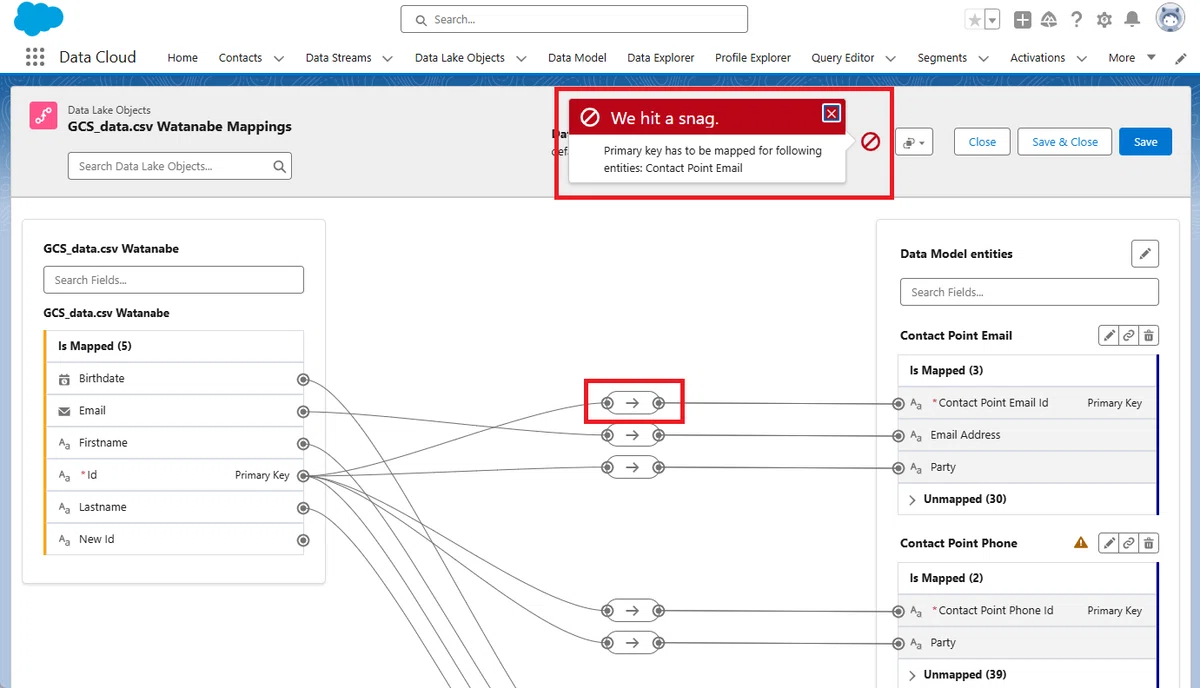This screenshot has height=688, width=1200.
Task: Click the red error indicator icon by the toast
Action: tap(870, 141)
